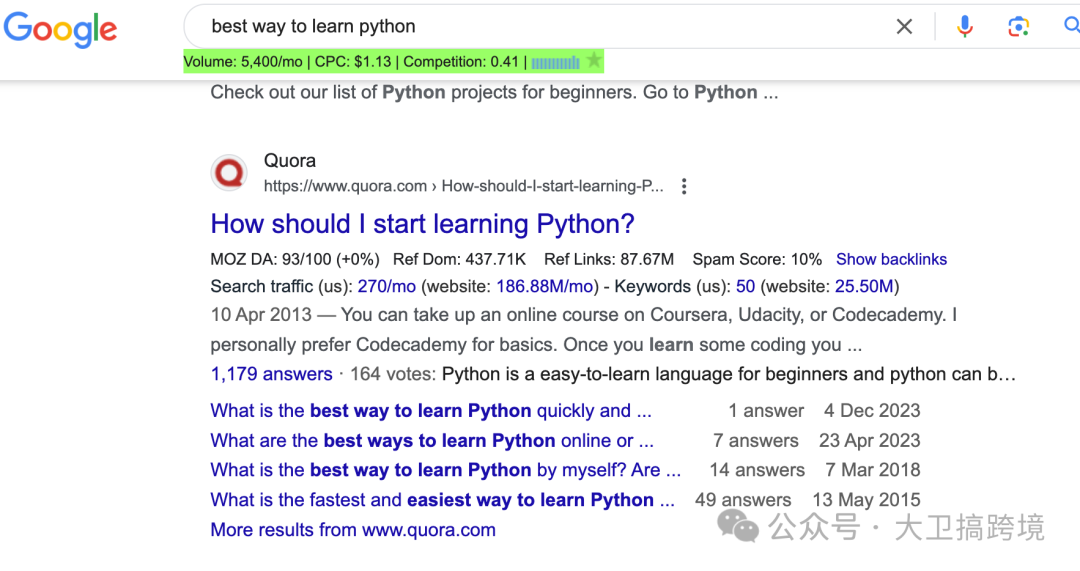The height and width of the screenshot is (571, 1080).
Task: Open 'learn Python by myself' link
Action: click(x=446, y=470)
